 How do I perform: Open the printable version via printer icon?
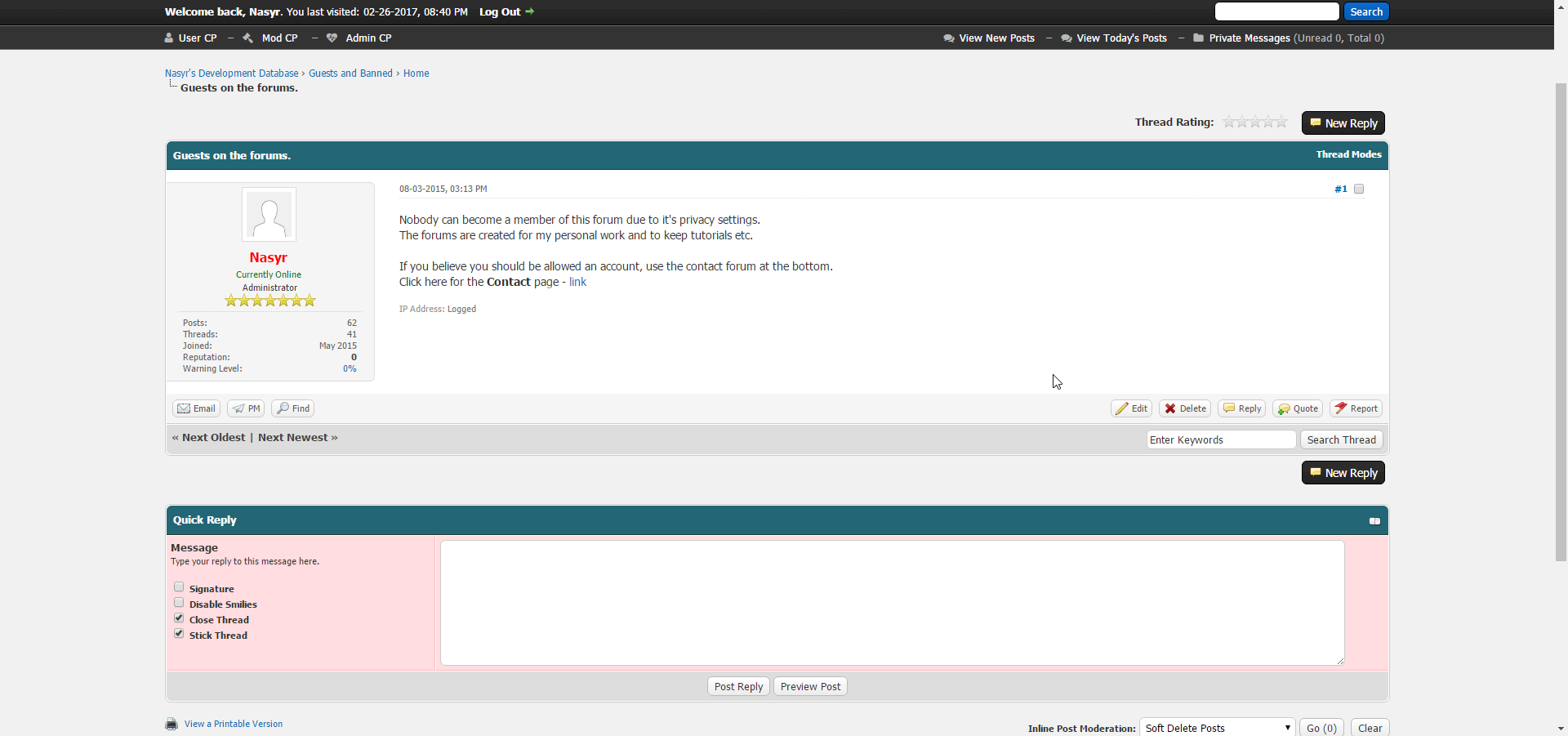click(x=171, y=724)
